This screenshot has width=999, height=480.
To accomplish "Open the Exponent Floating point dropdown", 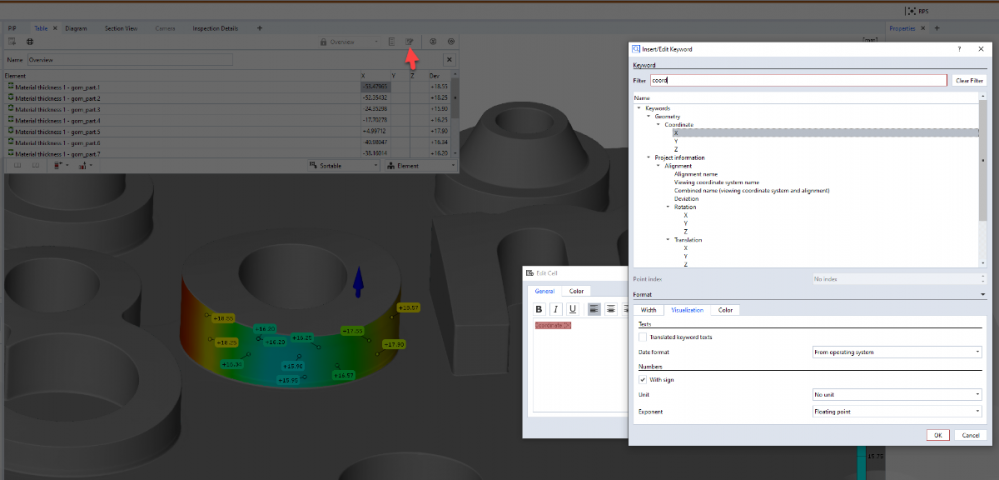I will [897, 410].
